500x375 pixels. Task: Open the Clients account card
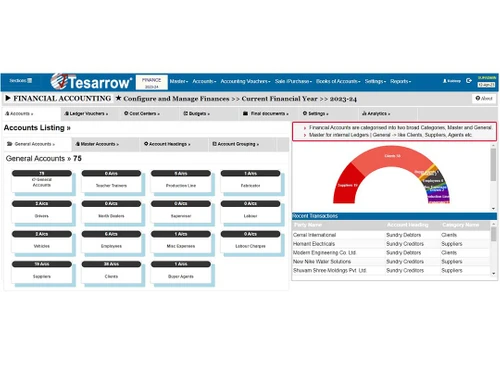(111, 272)
